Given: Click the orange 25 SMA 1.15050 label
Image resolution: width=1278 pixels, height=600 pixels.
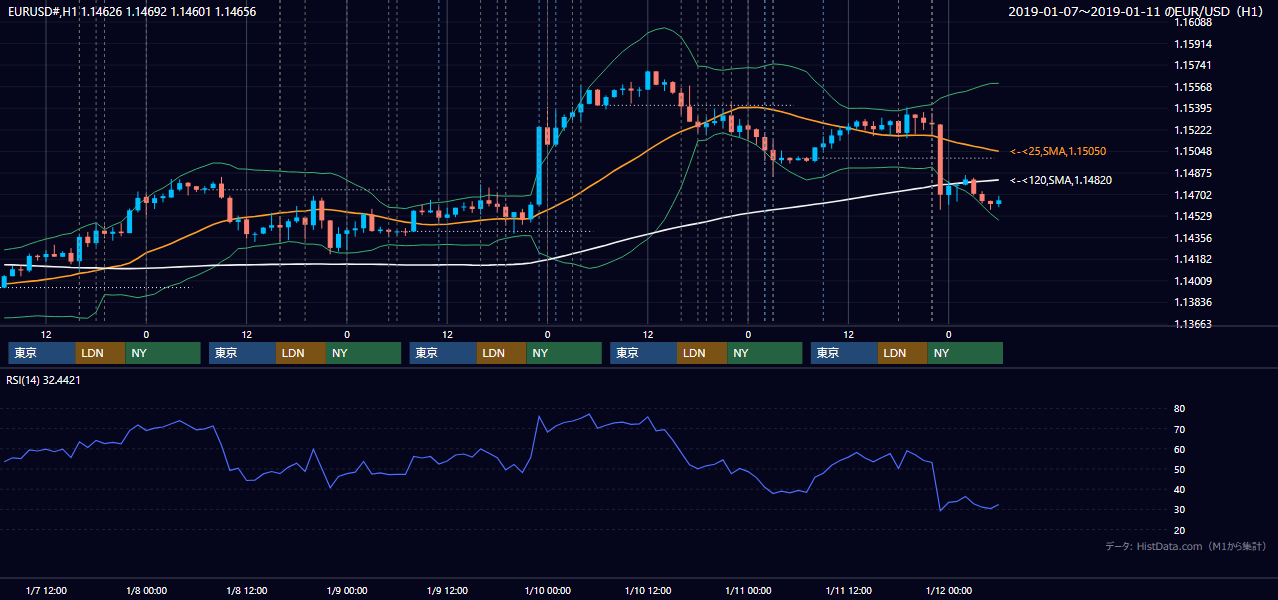Looking at the screenshot, I should click(x=1058, y=151).
